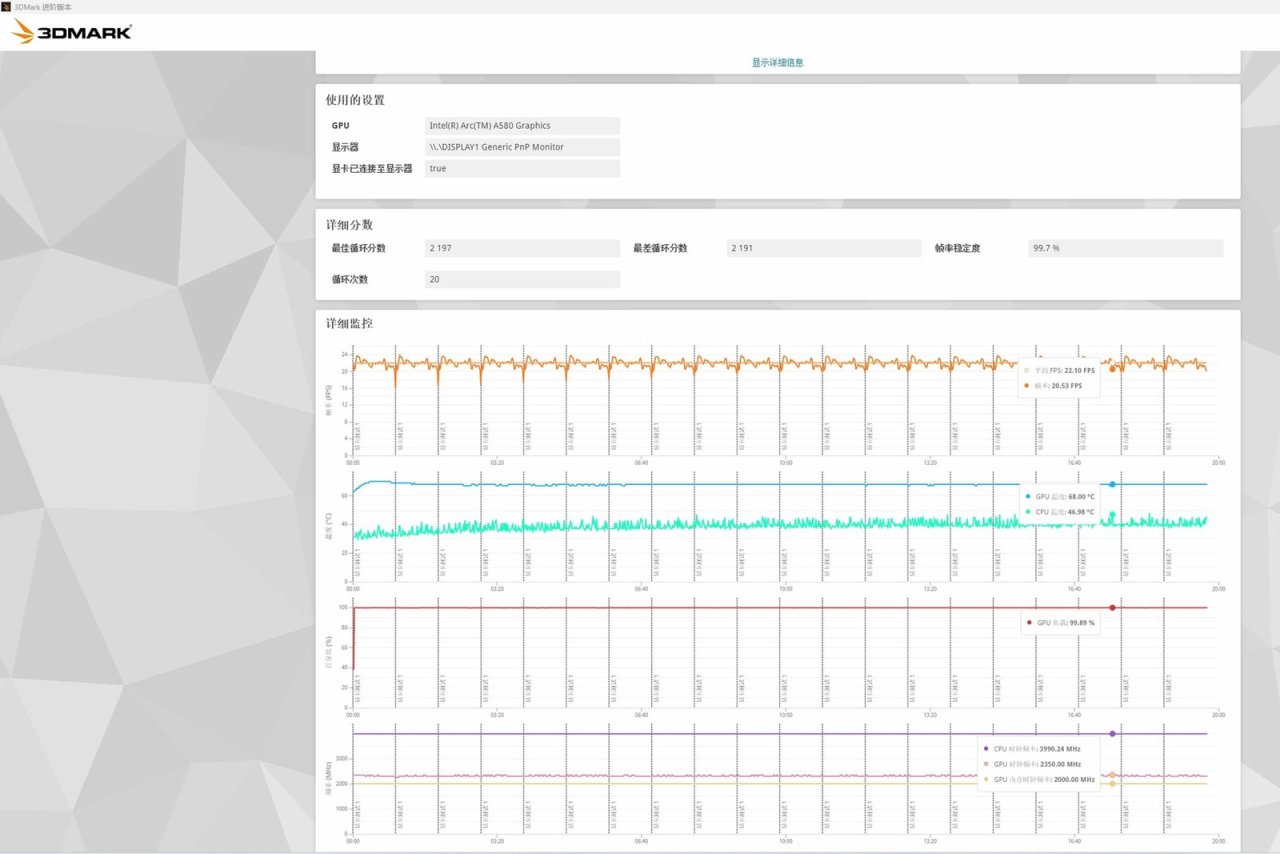The height and width of the screenshot is (854, 1280).
Task: Click the average FPS 22.10 tooltip entry
Action: click(x=1065, y=370)
